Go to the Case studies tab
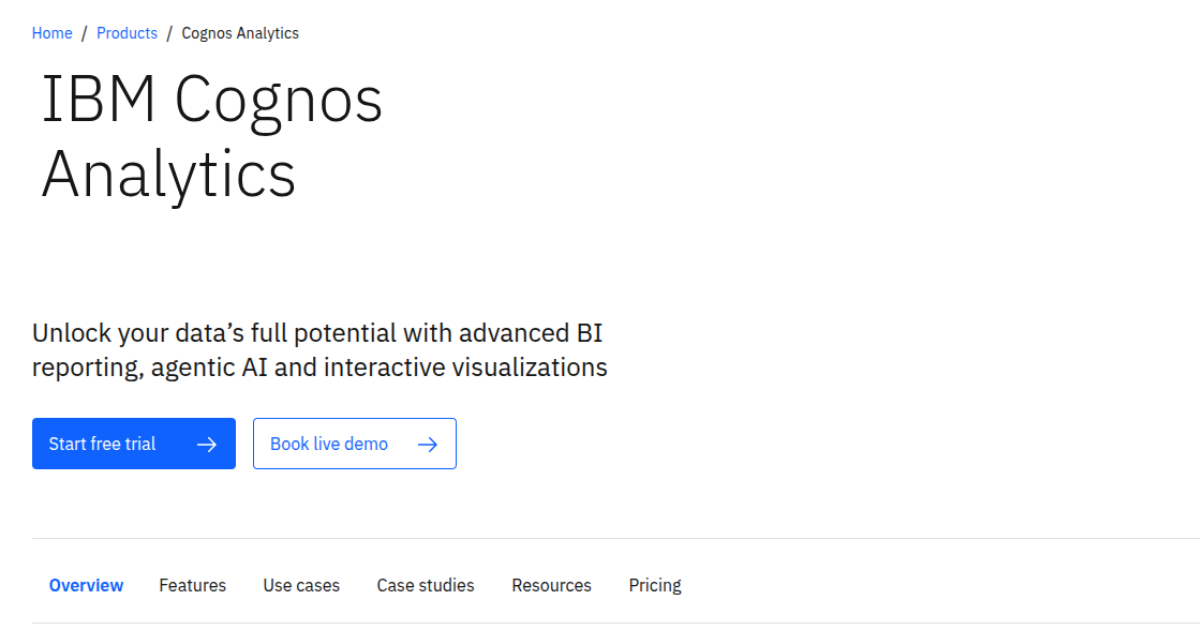Image resolution: width=1200 pixels, height=630 pixels. coord(425,585)
